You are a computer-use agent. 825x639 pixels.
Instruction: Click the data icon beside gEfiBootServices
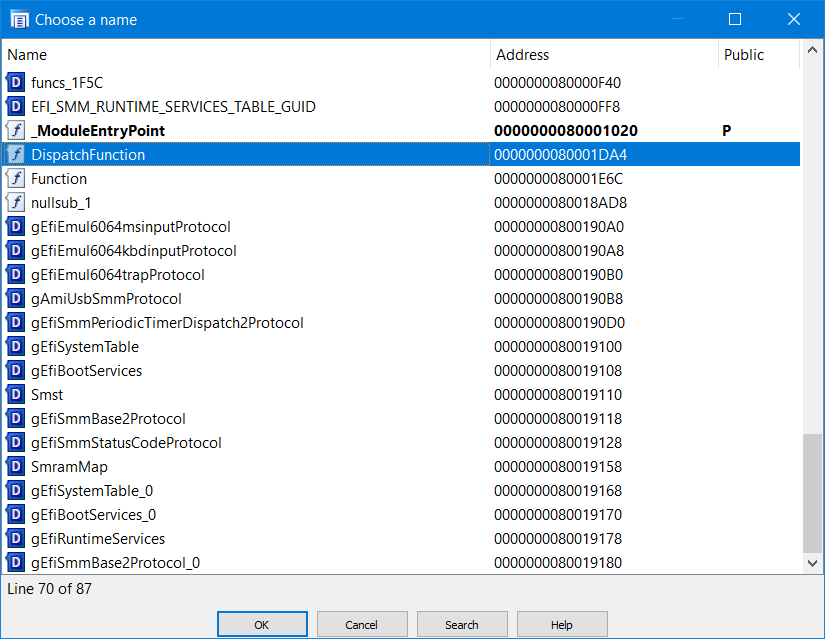(x=16, y=371)
